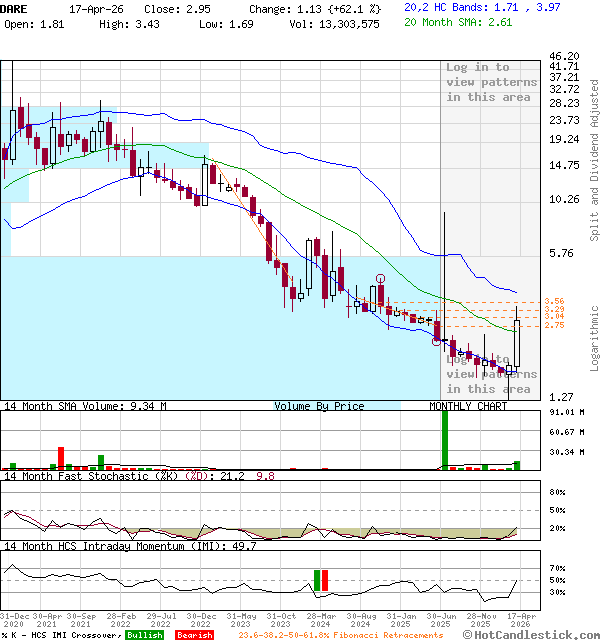
Task: Click the red bar in the Intraday Momentum panel
Action: point(326,581)
